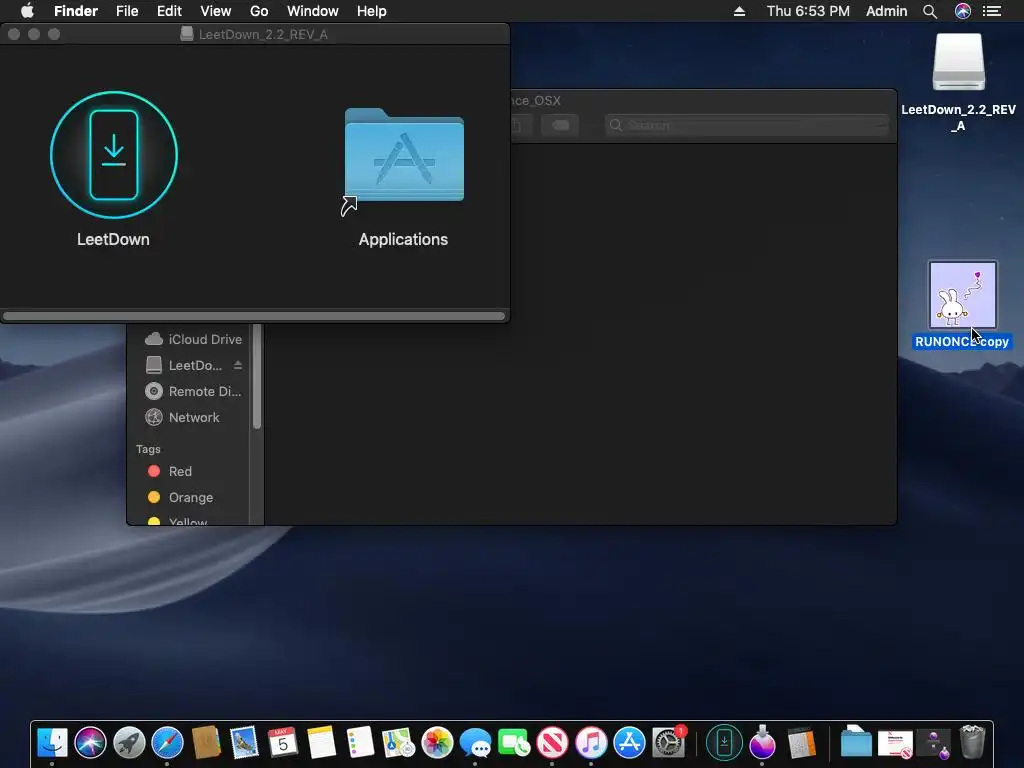The image size is (1024, 768).
Task: Open Mail stamp icon in Dock
Action: click(244, 743)
